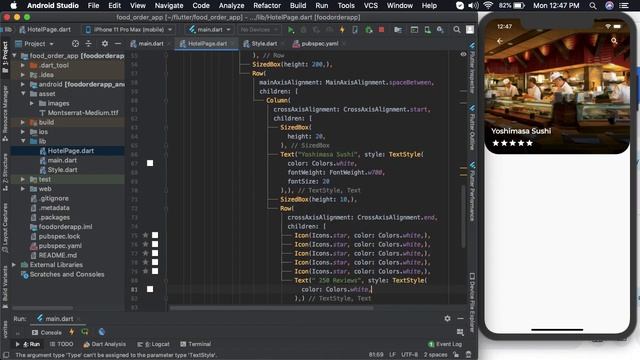Click the star gutter icon on line 75

point(145,235)
